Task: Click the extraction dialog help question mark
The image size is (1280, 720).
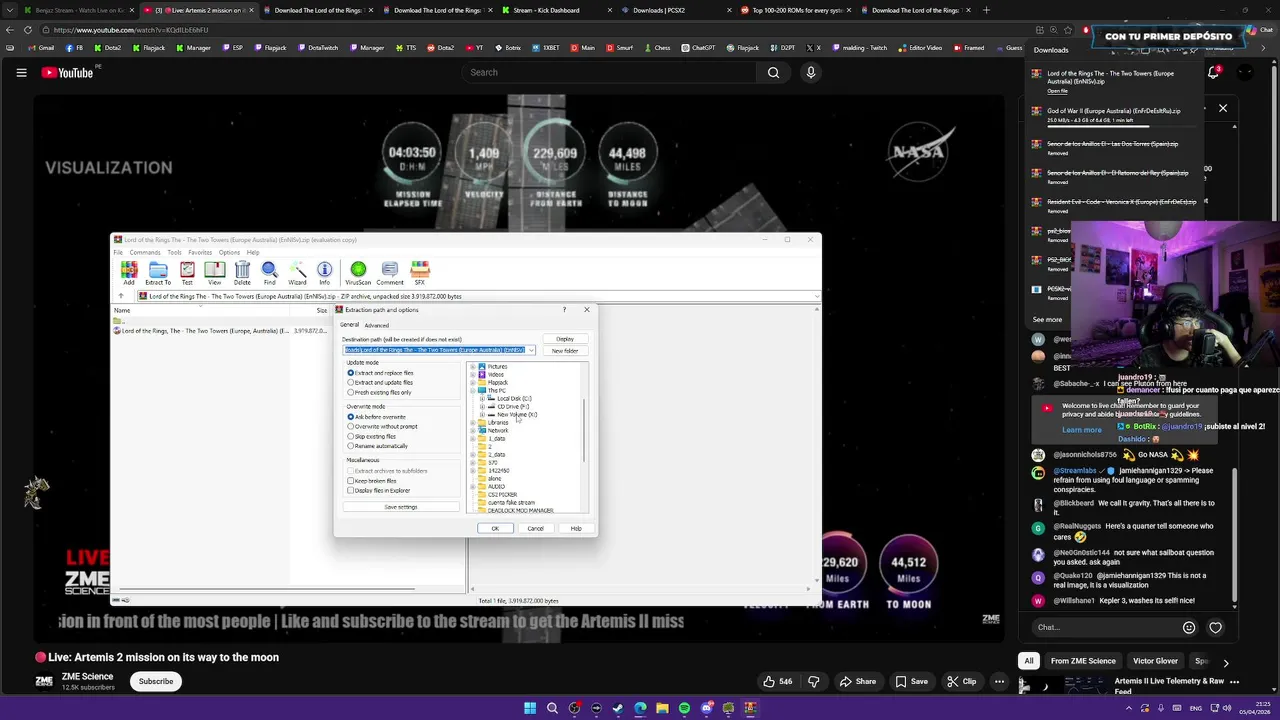Action: (564, 310)
